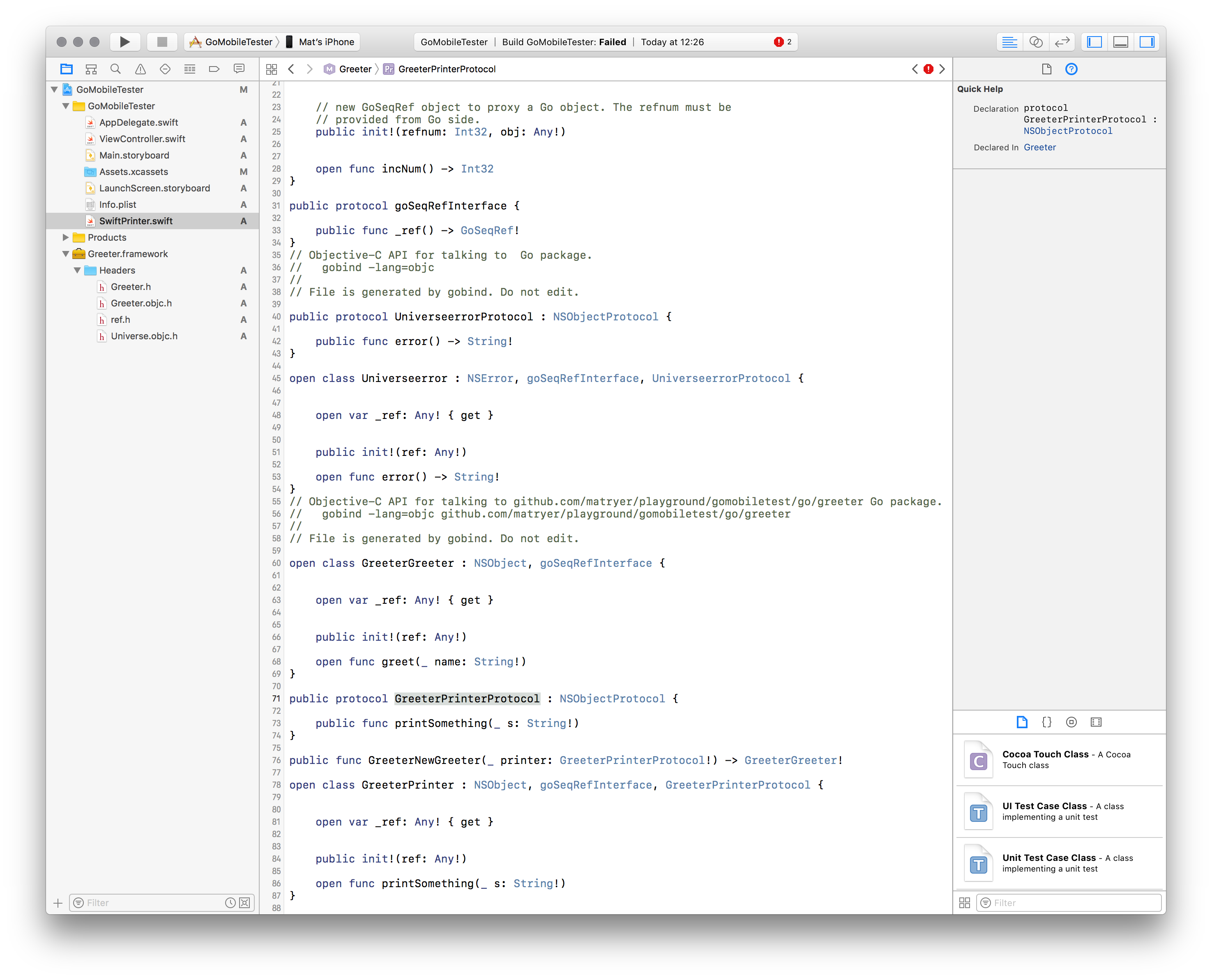The image size is (1212, 980).
Task: Collapse the GoMobileTester folder group
Action: point(65,106)
